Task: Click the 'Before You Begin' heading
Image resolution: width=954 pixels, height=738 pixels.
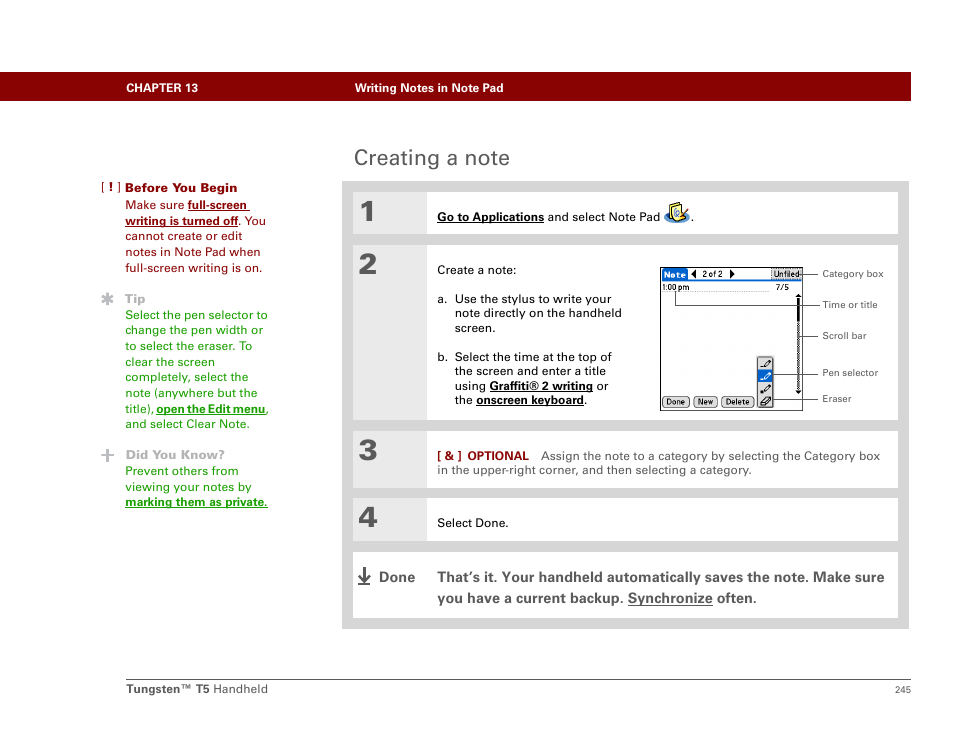Action: click(x=181, y=188)
